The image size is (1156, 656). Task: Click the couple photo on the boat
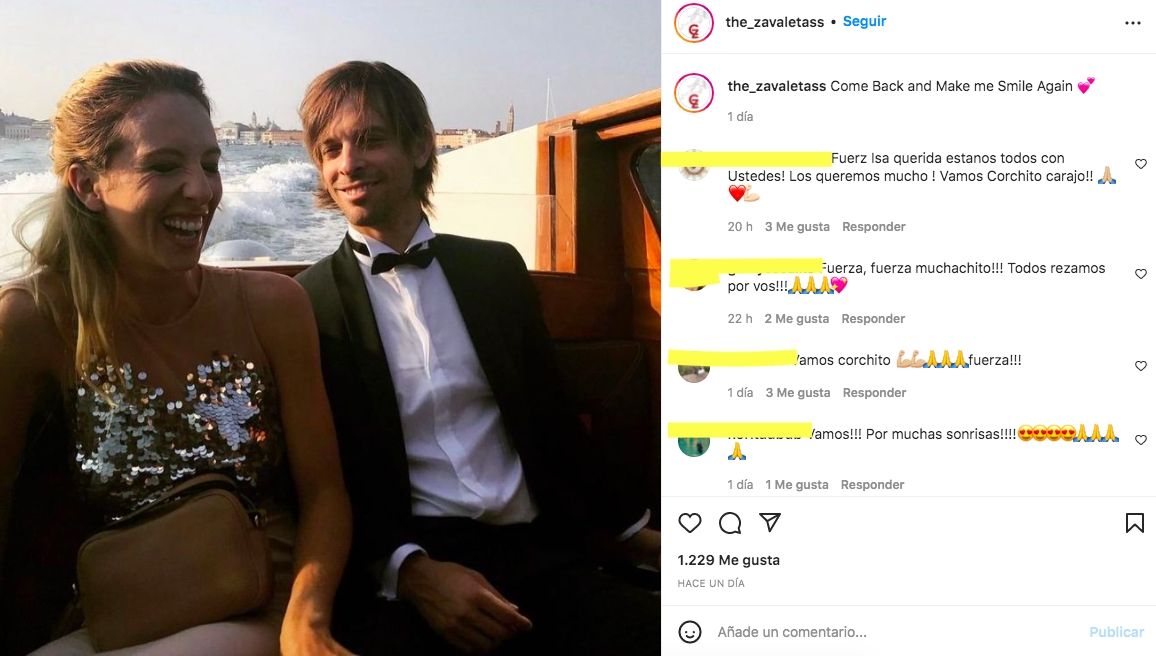330,328
